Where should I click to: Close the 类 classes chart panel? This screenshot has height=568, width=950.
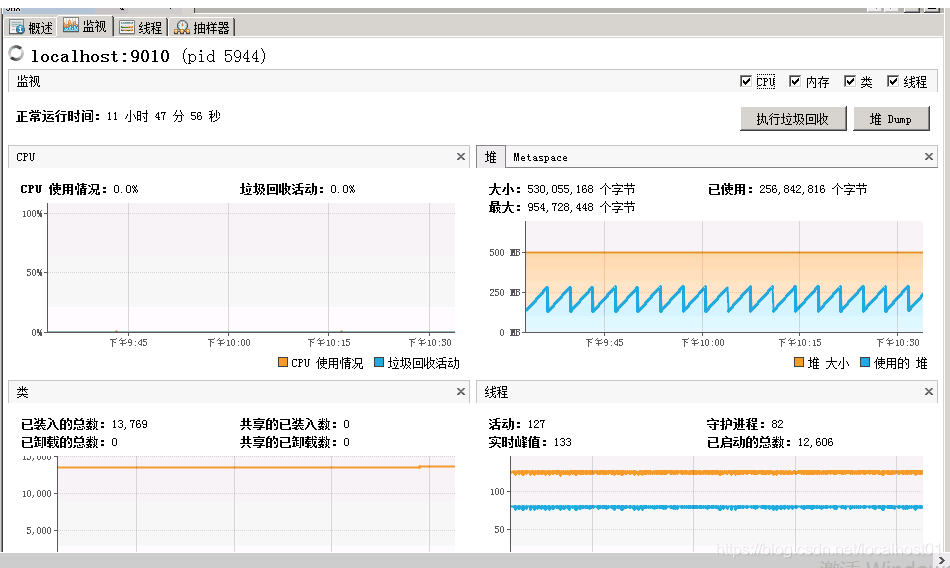pyautogui.click(x=460, y=392)
